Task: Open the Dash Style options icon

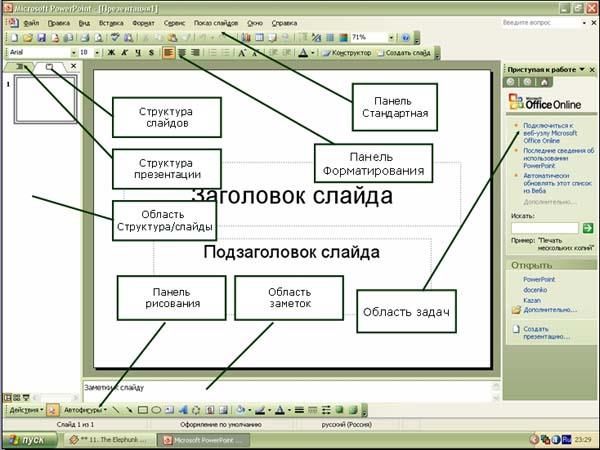Action: point(313,410)
